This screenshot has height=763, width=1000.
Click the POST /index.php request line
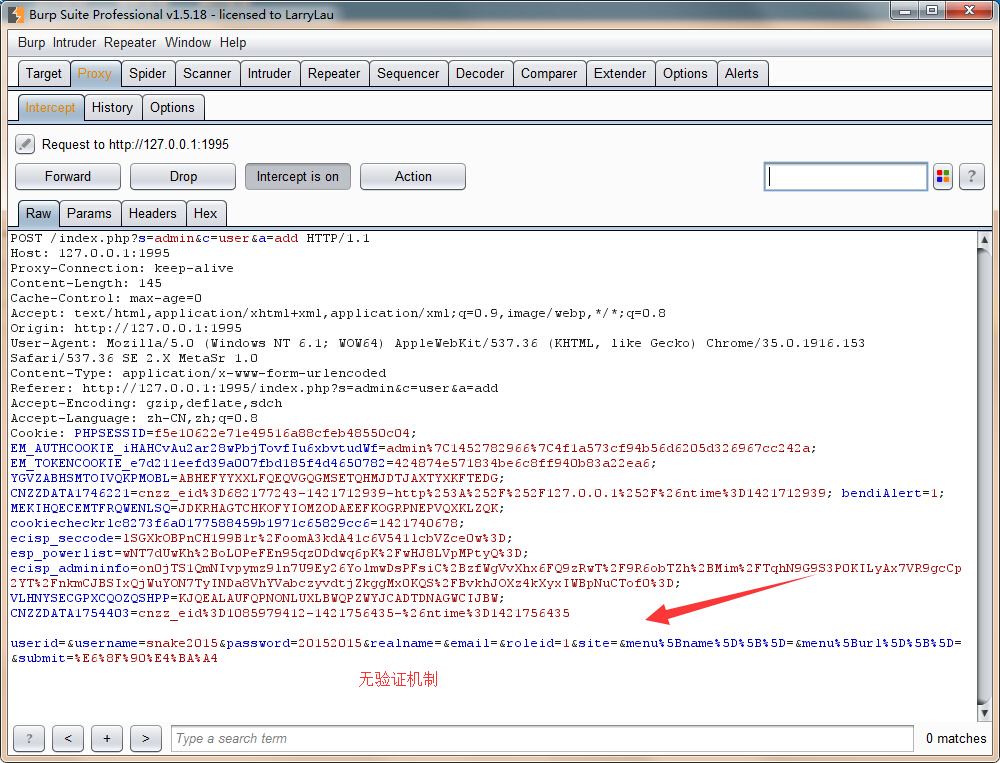point(190,238)
